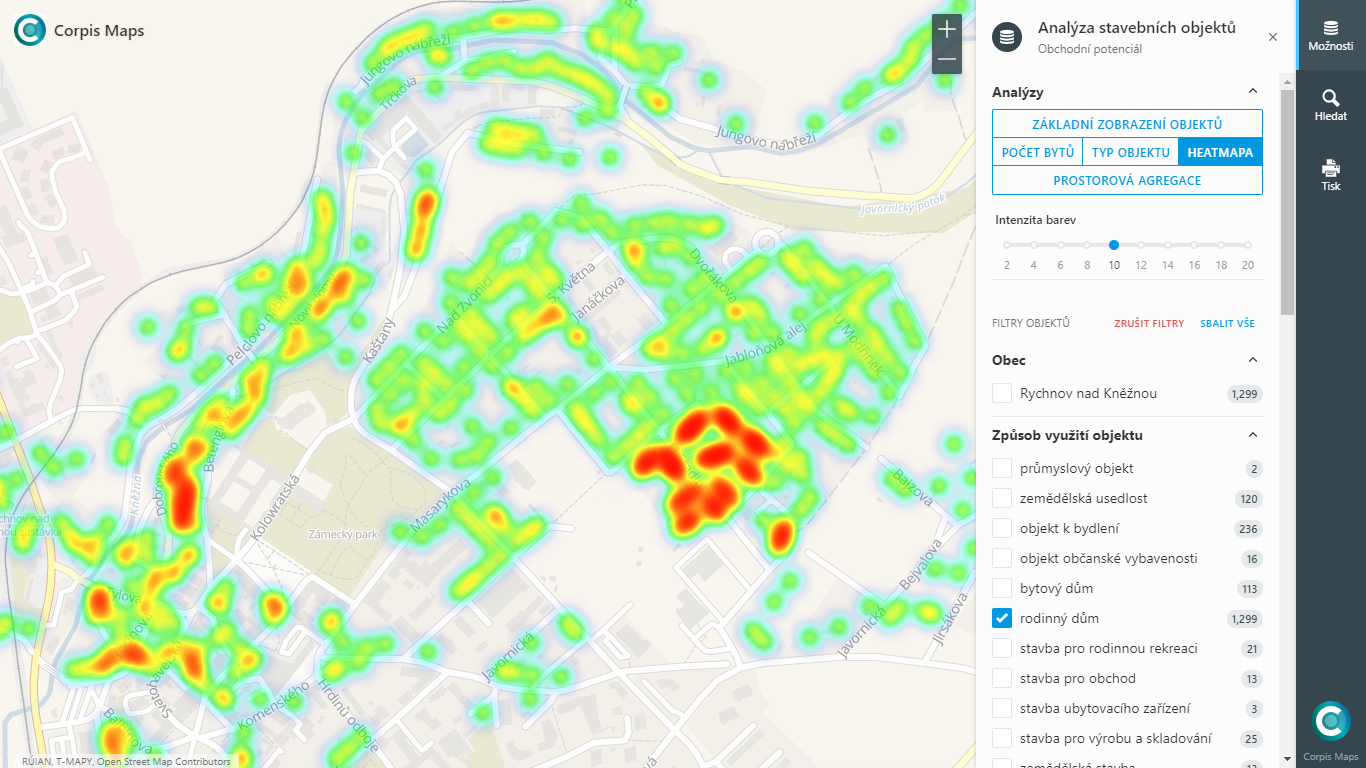Switch to the POČET BYTŮ analysis tab
Image resolution: width=1366 pixels, height=768 pixels.
(1037, 152)
